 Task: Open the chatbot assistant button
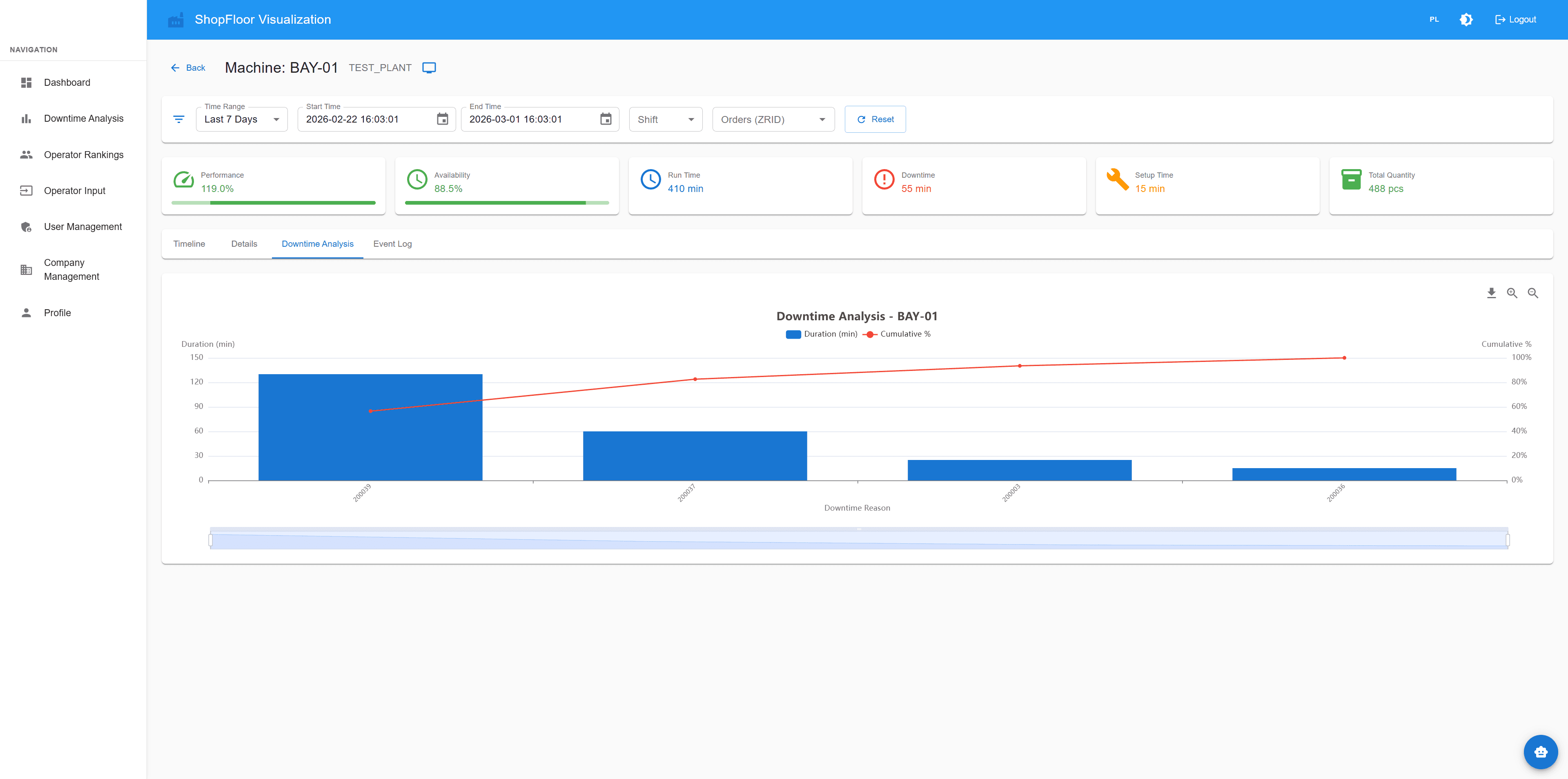1541,752
